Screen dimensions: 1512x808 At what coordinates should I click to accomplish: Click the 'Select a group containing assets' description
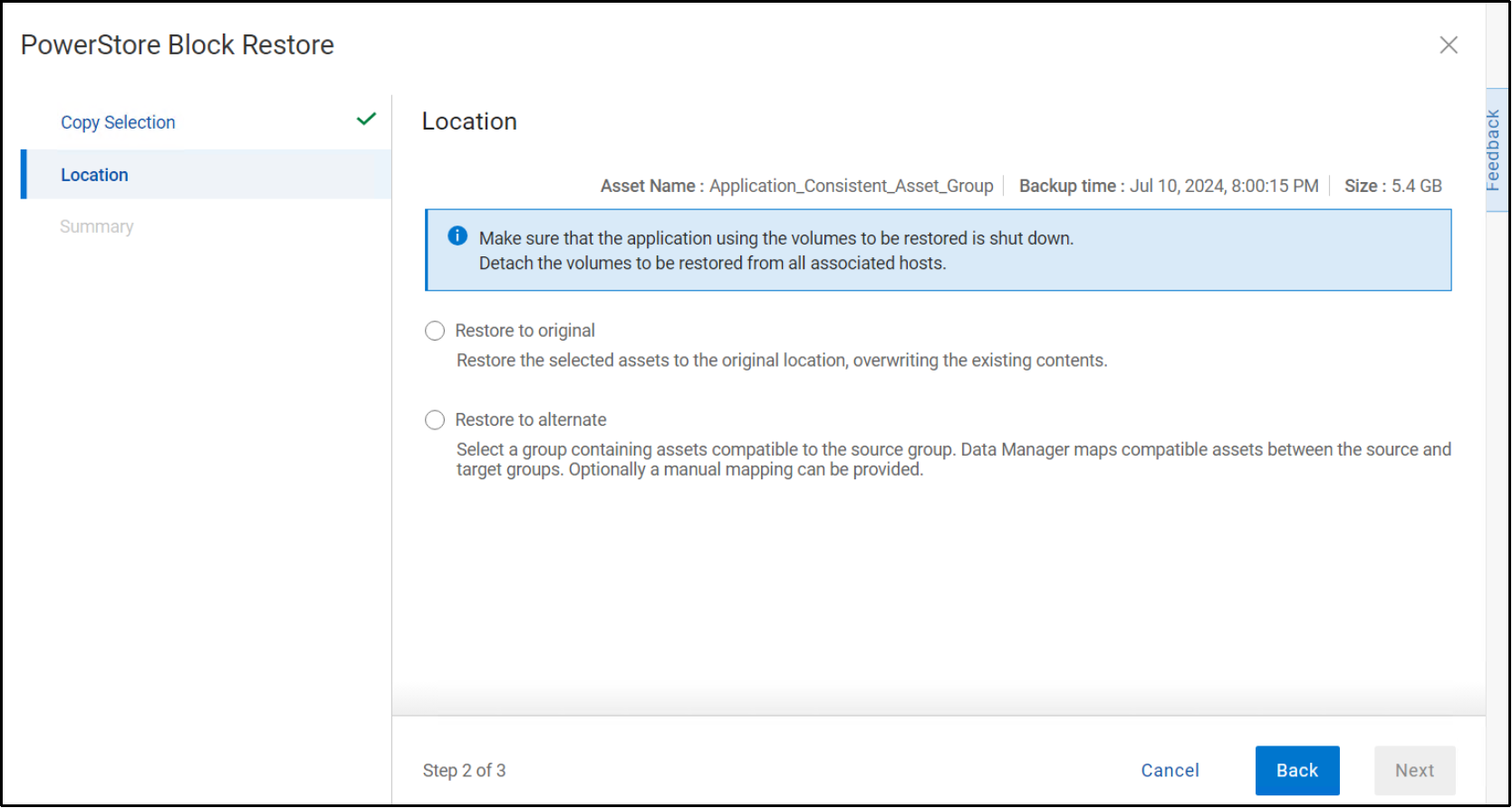coord(954,459)
